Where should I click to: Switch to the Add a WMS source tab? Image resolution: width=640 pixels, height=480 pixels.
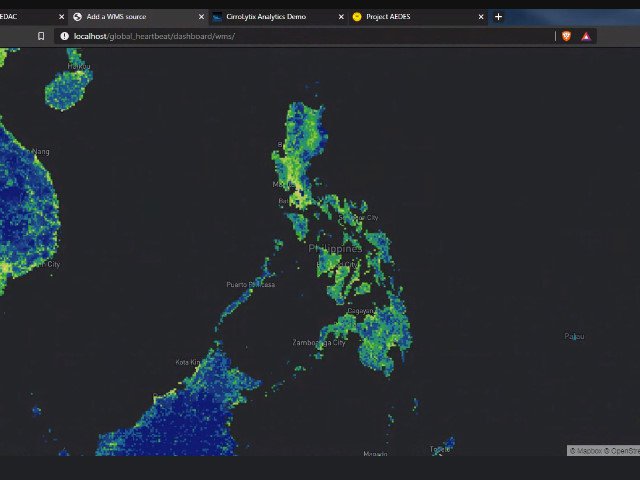pyautogui.click(x=139, y=17)
